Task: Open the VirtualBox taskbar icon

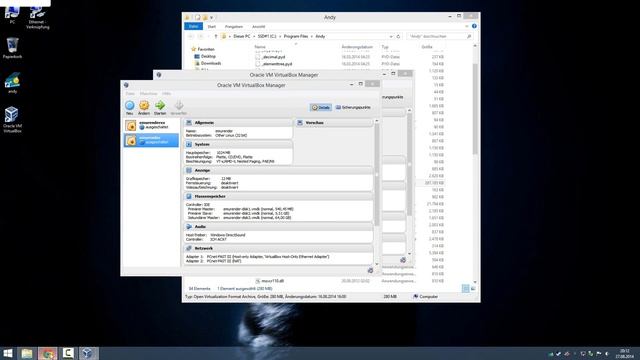Action: pyautogui.click(x=87, y=353)
